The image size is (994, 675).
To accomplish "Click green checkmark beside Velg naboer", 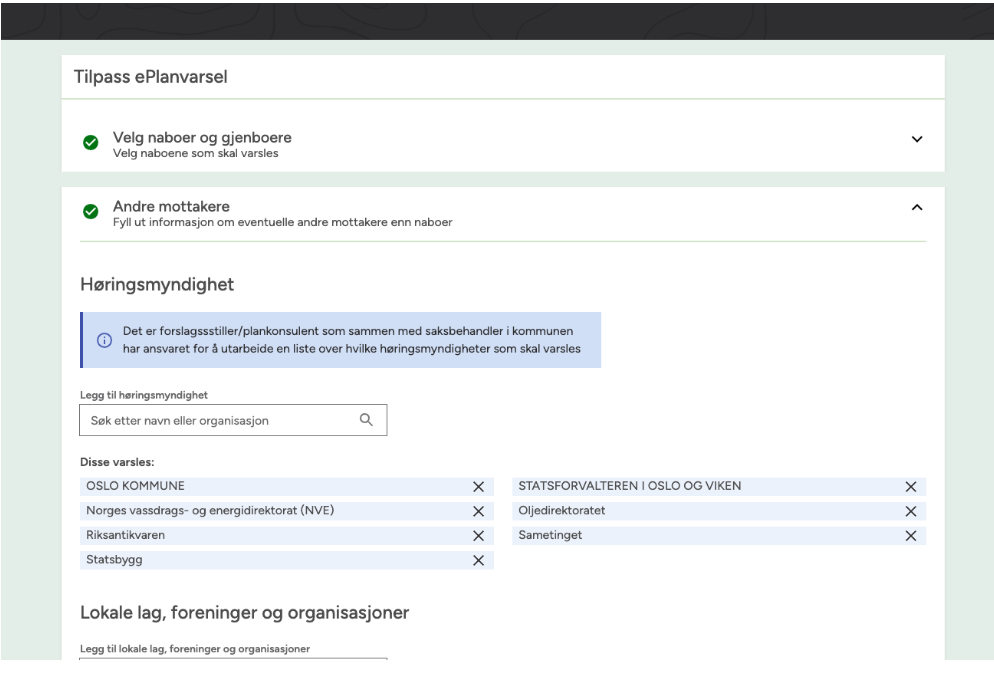I will point(90,143).
